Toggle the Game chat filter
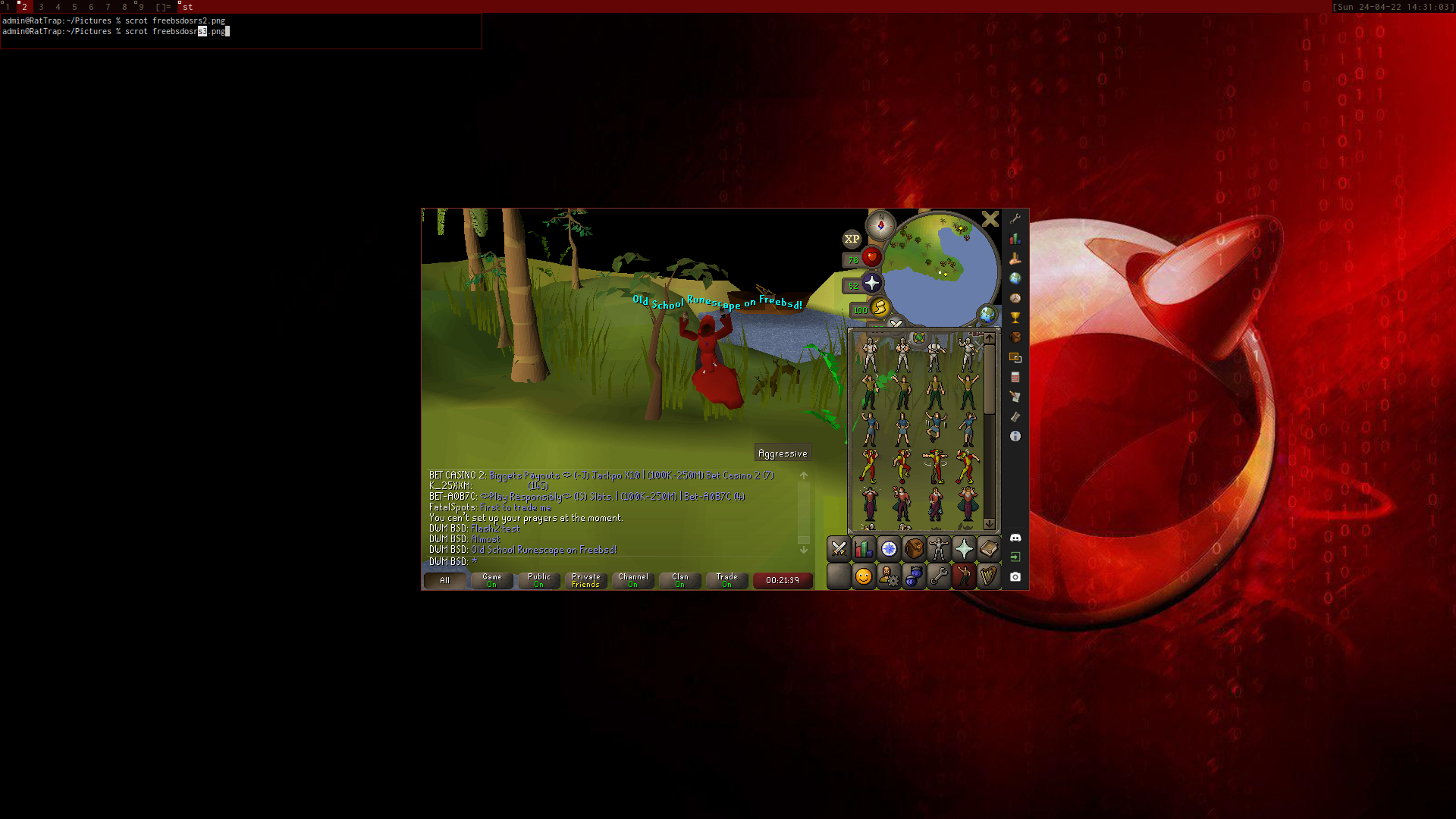 [491, 581]
